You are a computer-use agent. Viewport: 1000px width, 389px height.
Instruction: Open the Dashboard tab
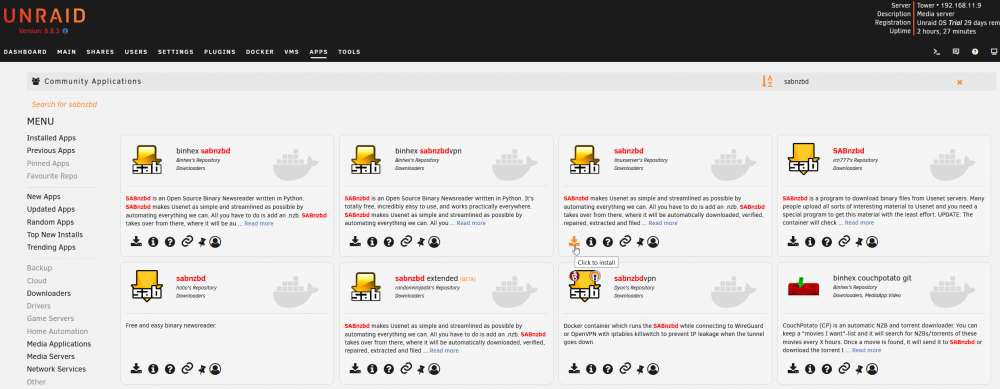coord(26,52)
